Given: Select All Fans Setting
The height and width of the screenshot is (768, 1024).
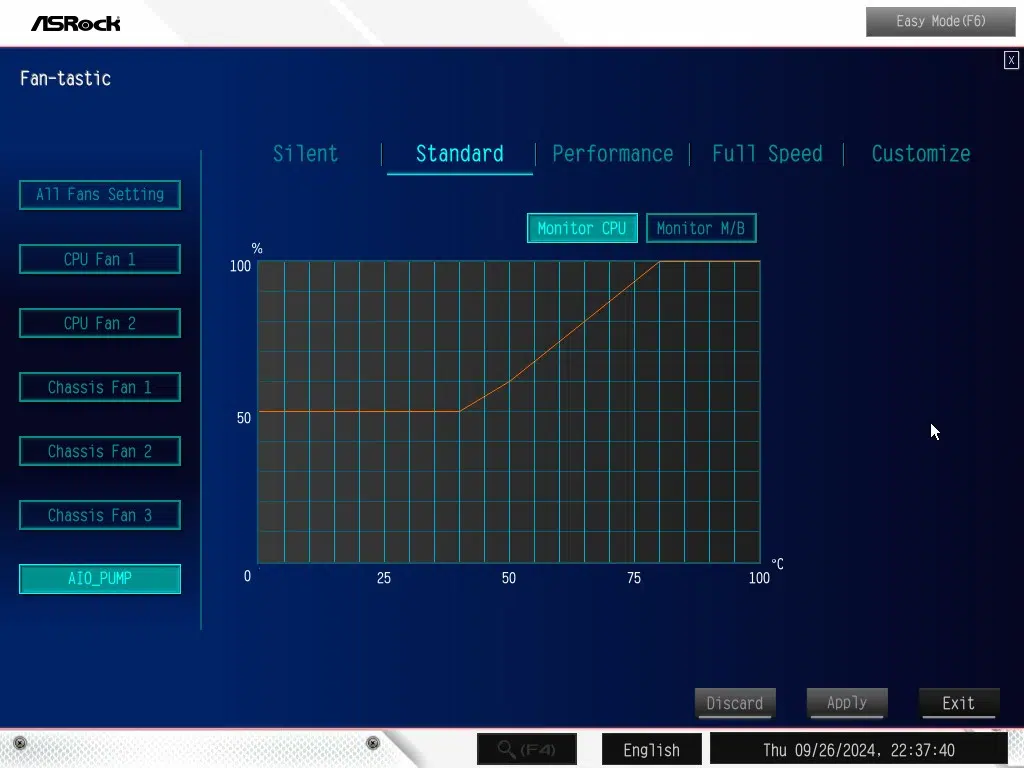Looking at the screenshot, I should pos(100,195).
